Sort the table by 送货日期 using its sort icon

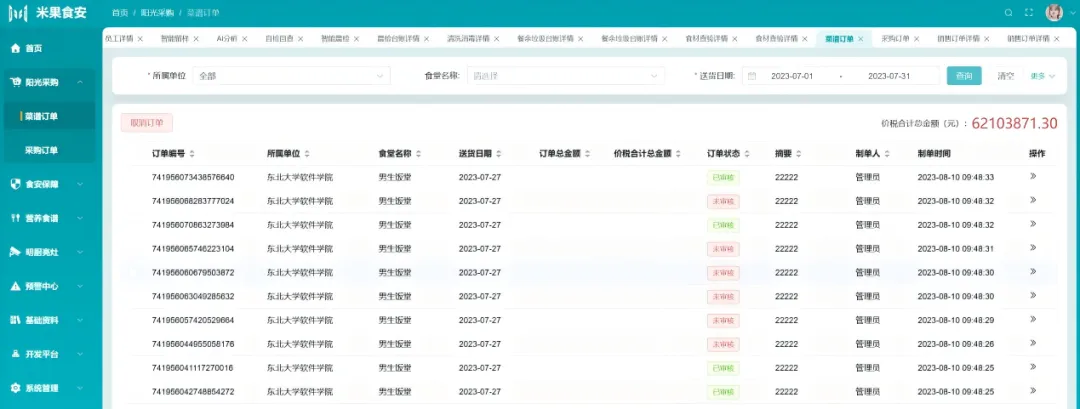499,154
